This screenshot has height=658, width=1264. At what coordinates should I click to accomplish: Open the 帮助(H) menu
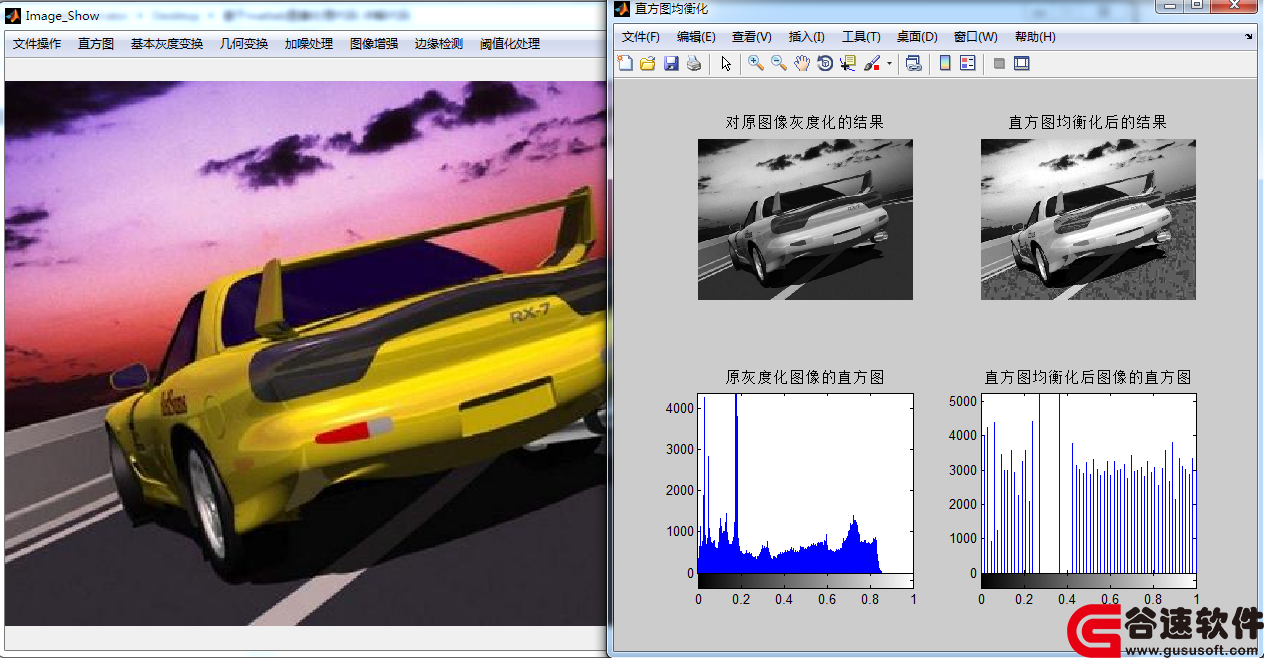1035,37
